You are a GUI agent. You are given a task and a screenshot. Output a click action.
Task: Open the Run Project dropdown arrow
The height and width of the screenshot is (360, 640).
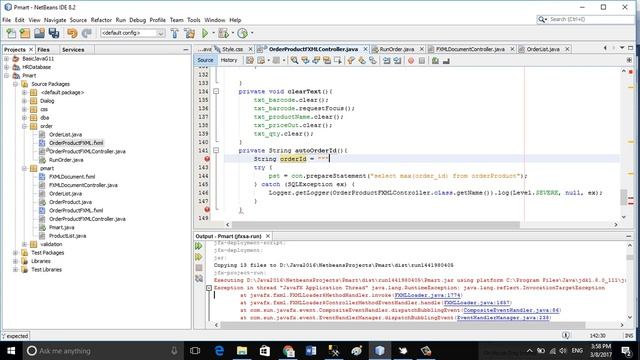point(213,33)
